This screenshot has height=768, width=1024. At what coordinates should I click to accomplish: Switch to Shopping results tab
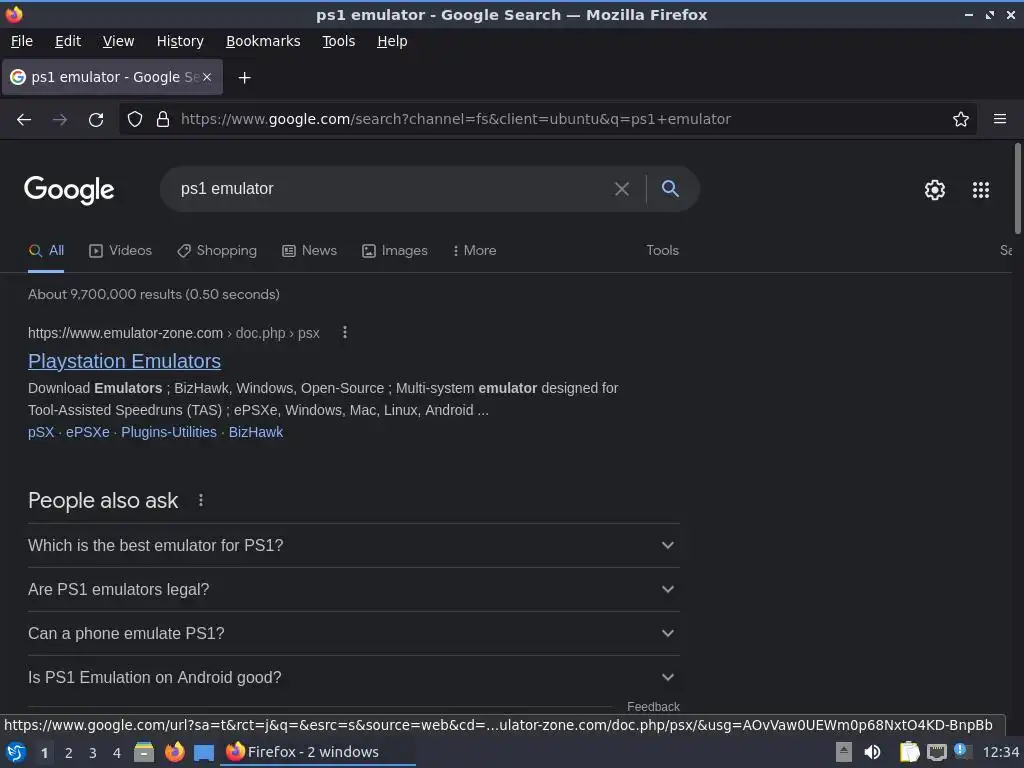pos(217,251)
